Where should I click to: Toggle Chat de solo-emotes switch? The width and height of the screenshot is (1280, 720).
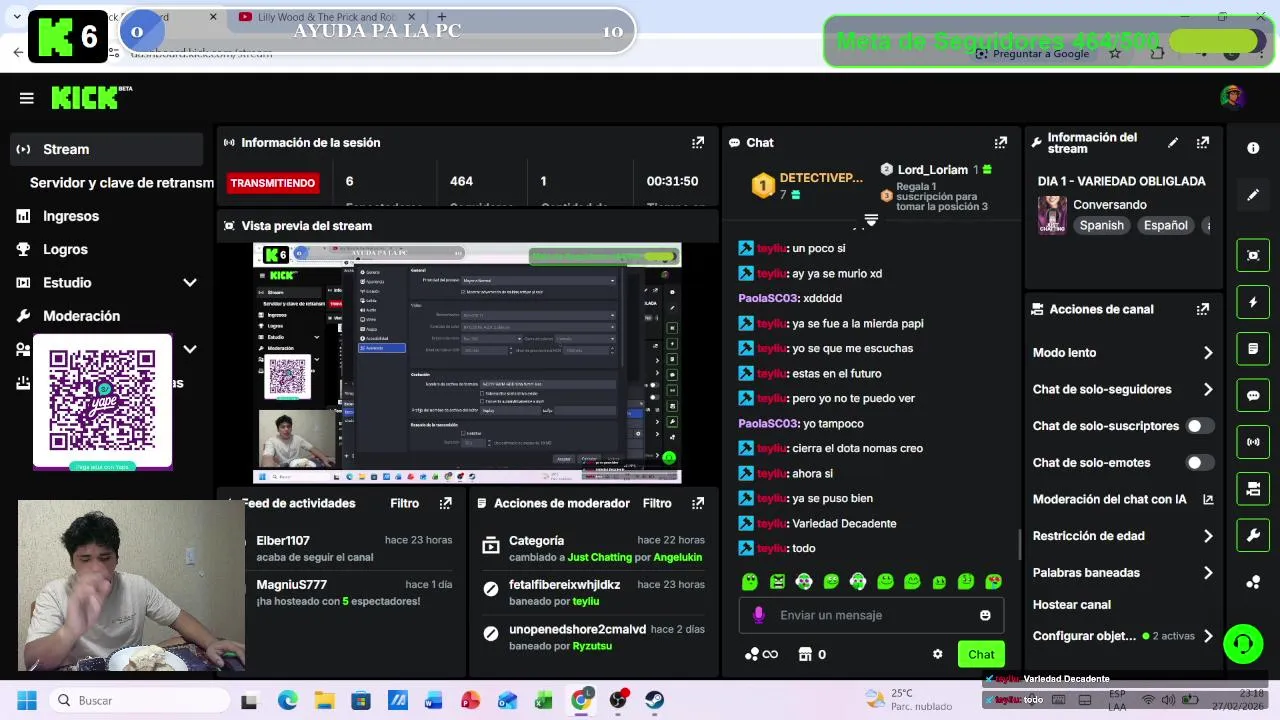[1200, 463]
